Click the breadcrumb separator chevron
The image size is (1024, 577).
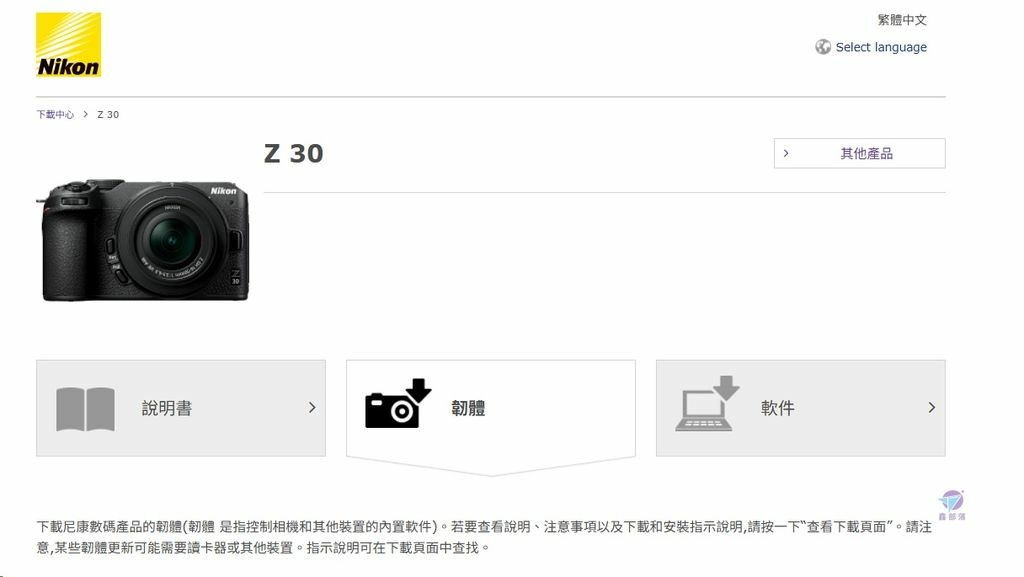(85, 114)
